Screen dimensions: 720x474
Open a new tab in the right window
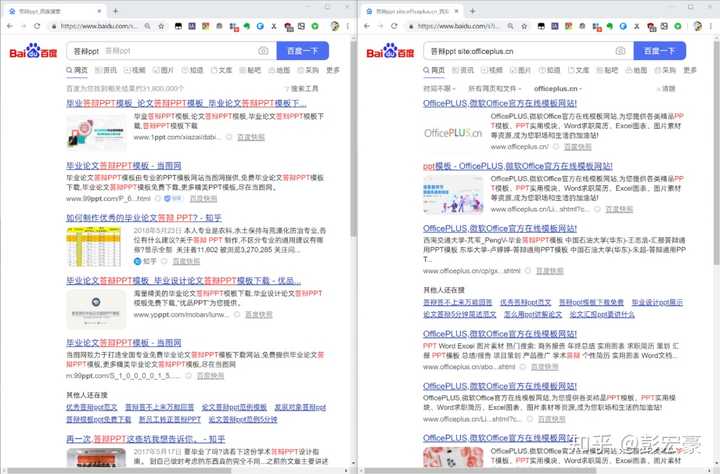[x=472, y=11]
